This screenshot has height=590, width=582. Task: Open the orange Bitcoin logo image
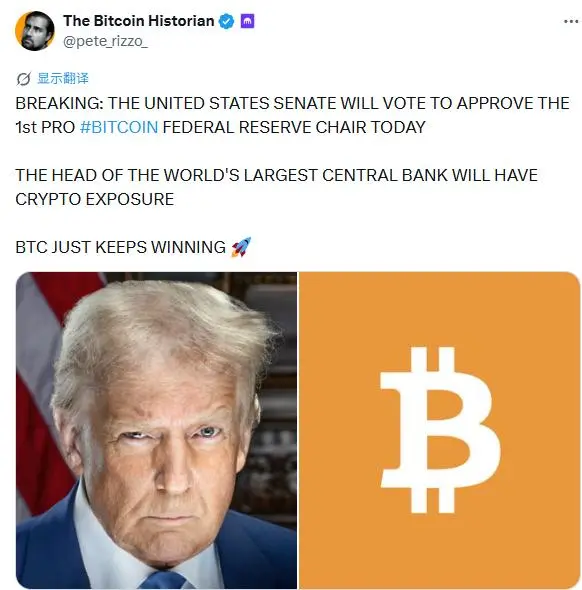point(439,430)
